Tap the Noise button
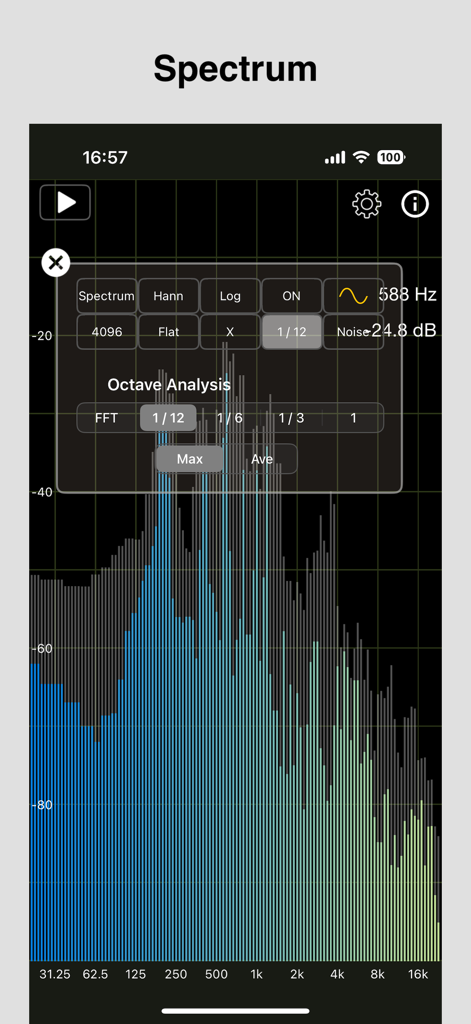Screen dimensions: 471x1024 tap(353, 332)
